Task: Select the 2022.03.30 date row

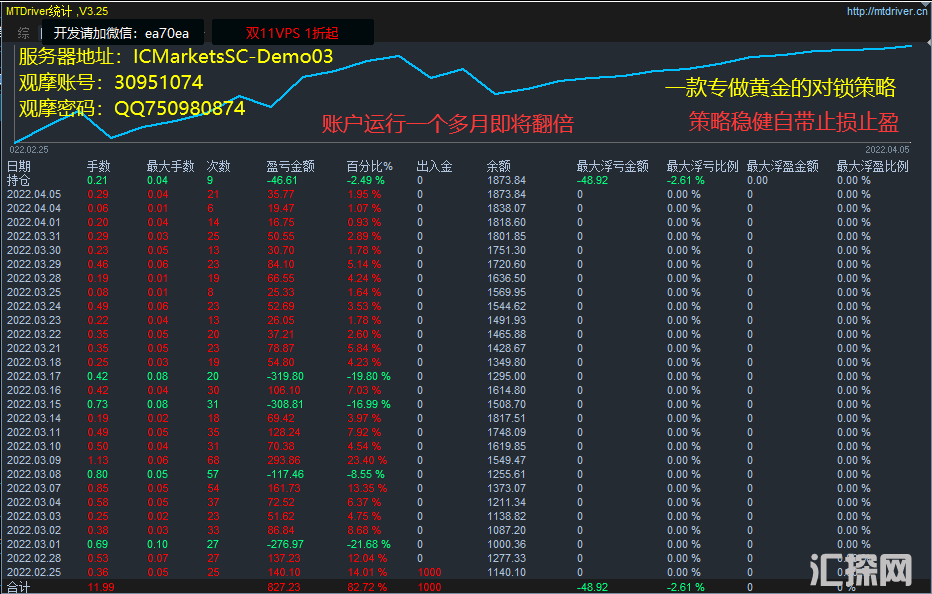Action: (x=34, y=250)
